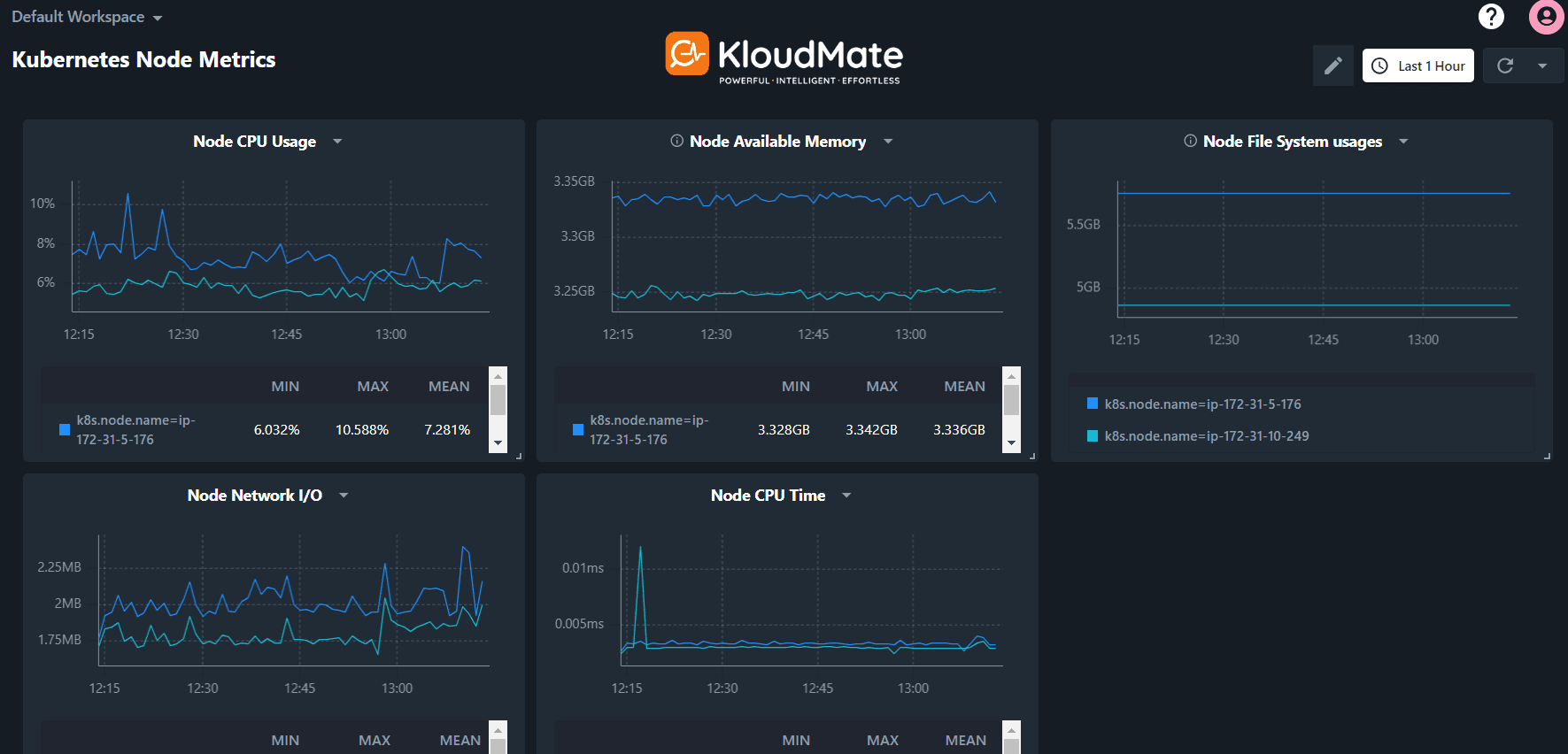
Task: Click the Node CPU Usage legend scroll-down arrow
Action: (498, 442)
